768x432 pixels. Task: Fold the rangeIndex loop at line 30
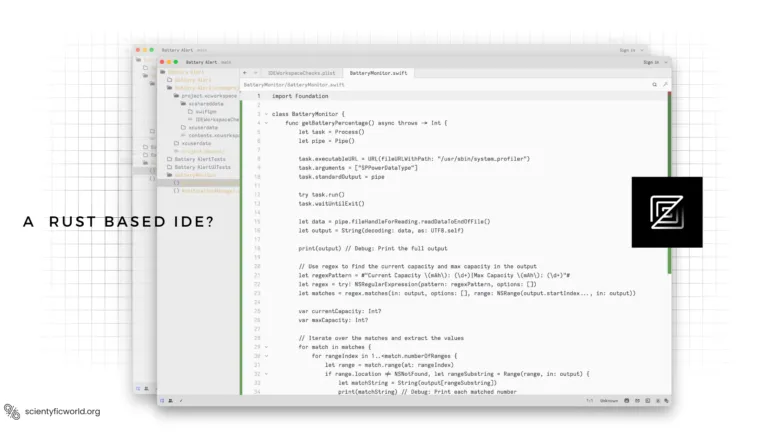click(266, 356)
